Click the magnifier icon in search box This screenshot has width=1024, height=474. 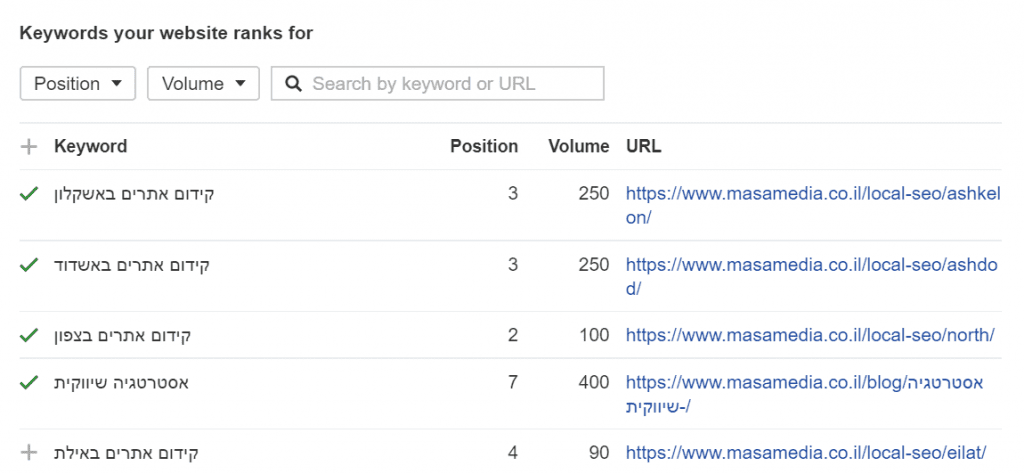point(294,84)
